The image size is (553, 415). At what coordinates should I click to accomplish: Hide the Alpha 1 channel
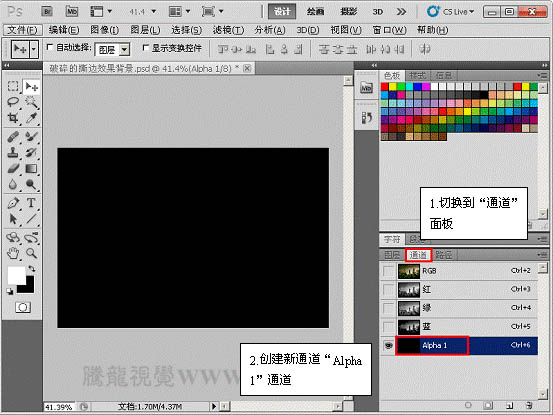[388, 345]
